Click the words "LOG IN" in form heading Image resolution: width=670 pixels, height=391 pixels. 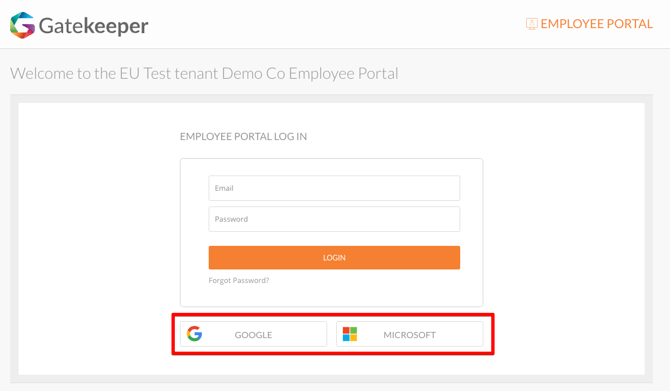[291, 136]
